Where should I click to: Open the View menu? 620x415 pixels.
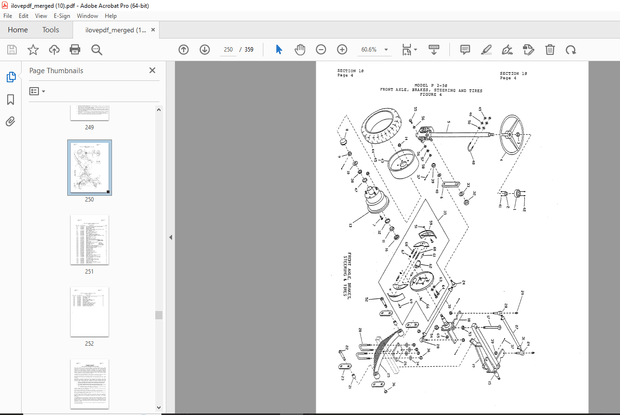(41, 16)
